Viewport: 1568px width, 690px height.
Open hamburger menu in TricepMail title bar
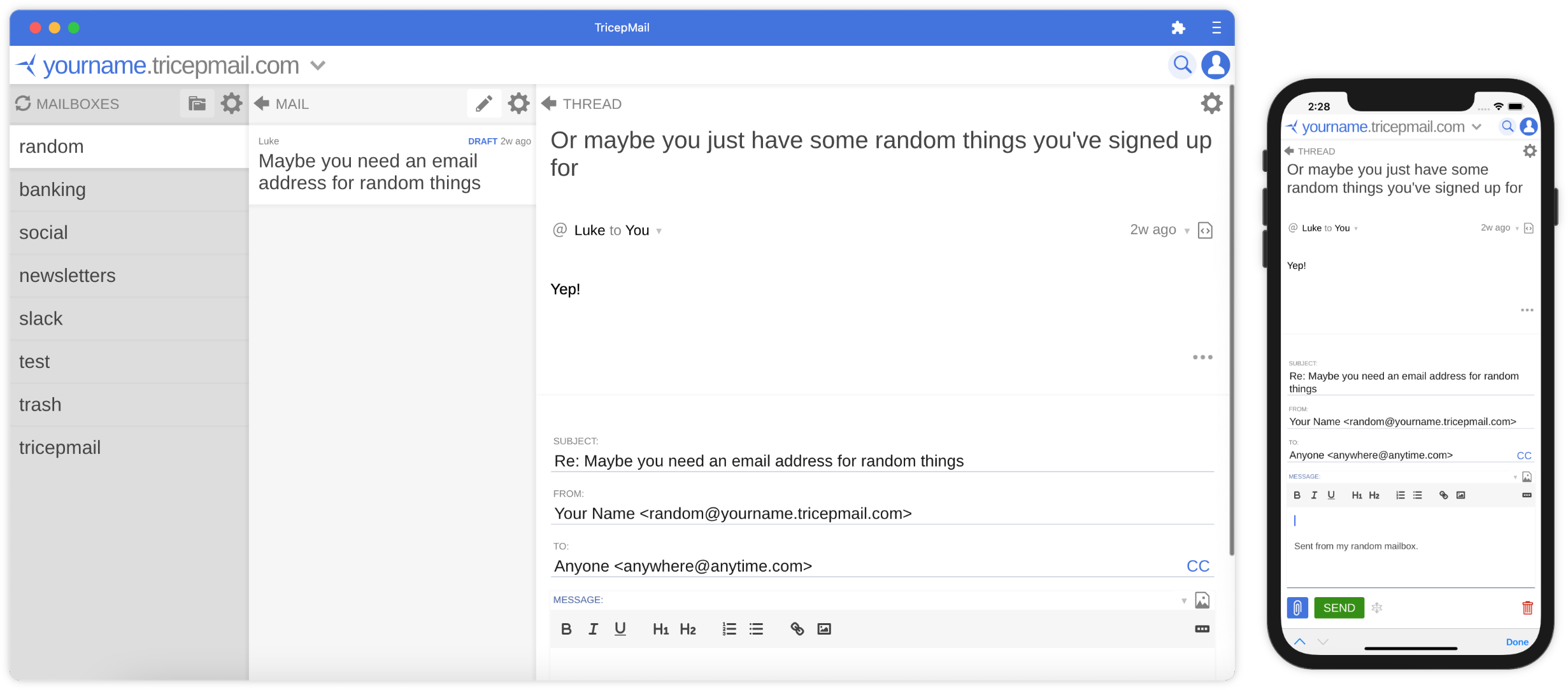(1216, 27)
